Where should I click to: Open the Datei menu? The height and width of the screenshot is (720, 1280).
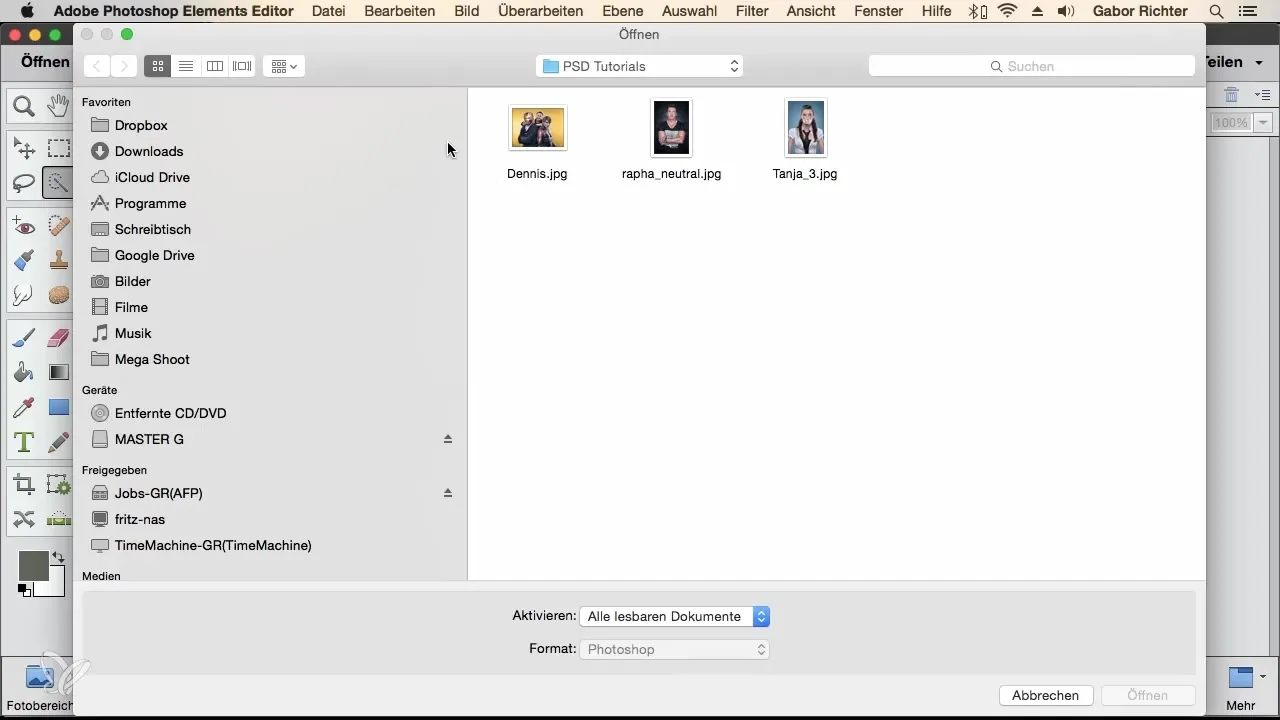tap(329, 11)
